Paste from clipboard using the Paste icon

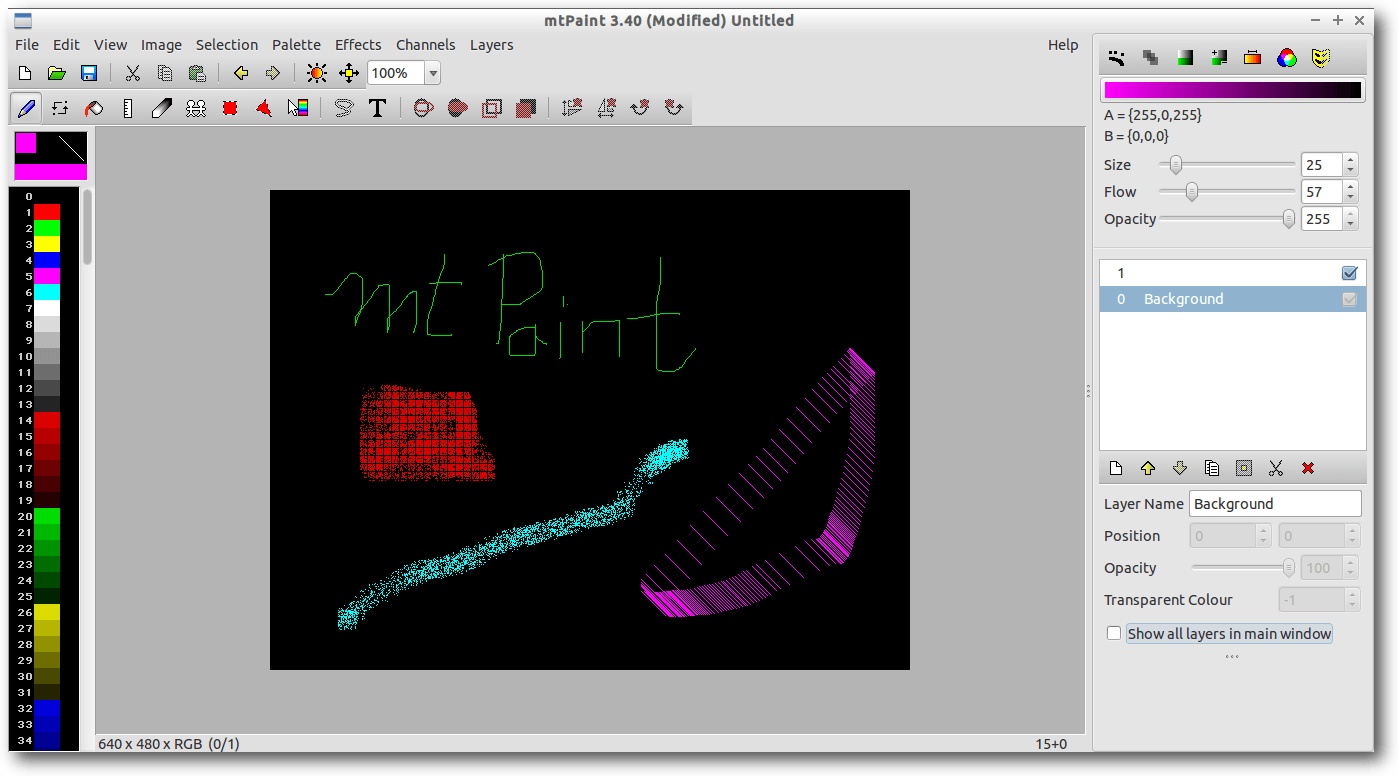point(197,73)
